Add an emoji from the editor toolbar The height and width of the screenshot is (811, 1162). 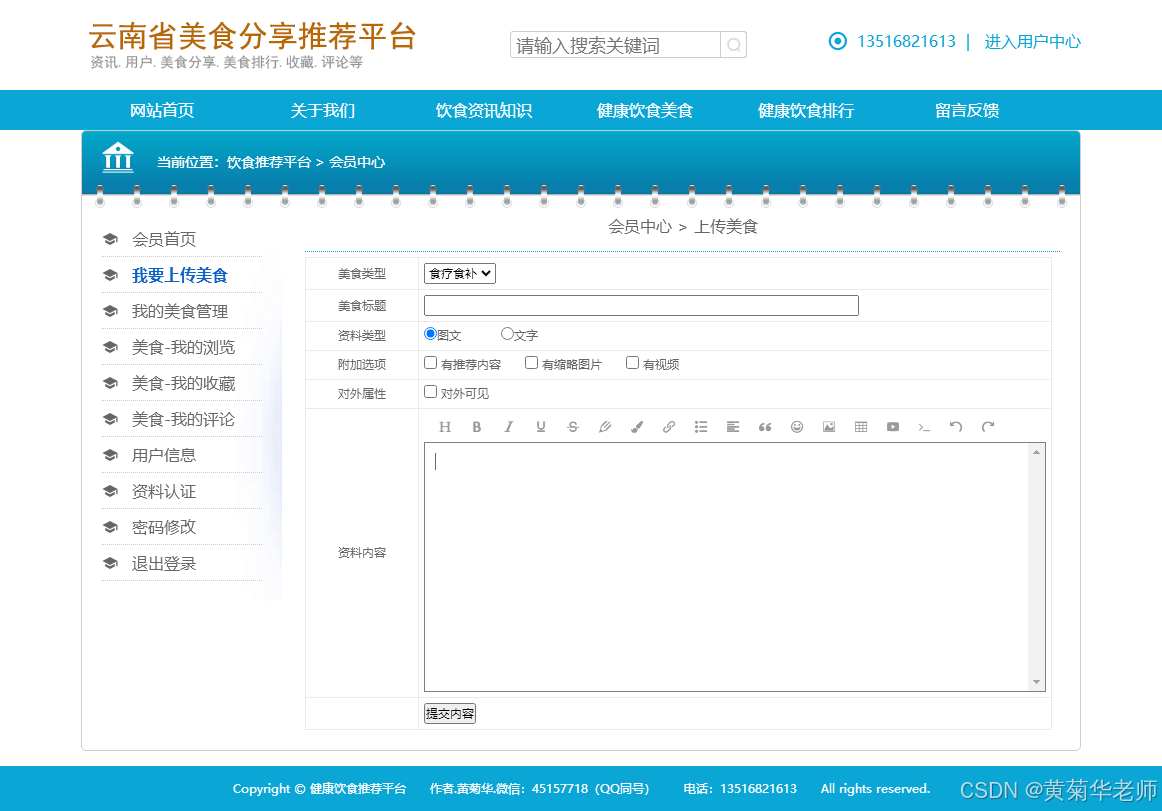point(796,427)
